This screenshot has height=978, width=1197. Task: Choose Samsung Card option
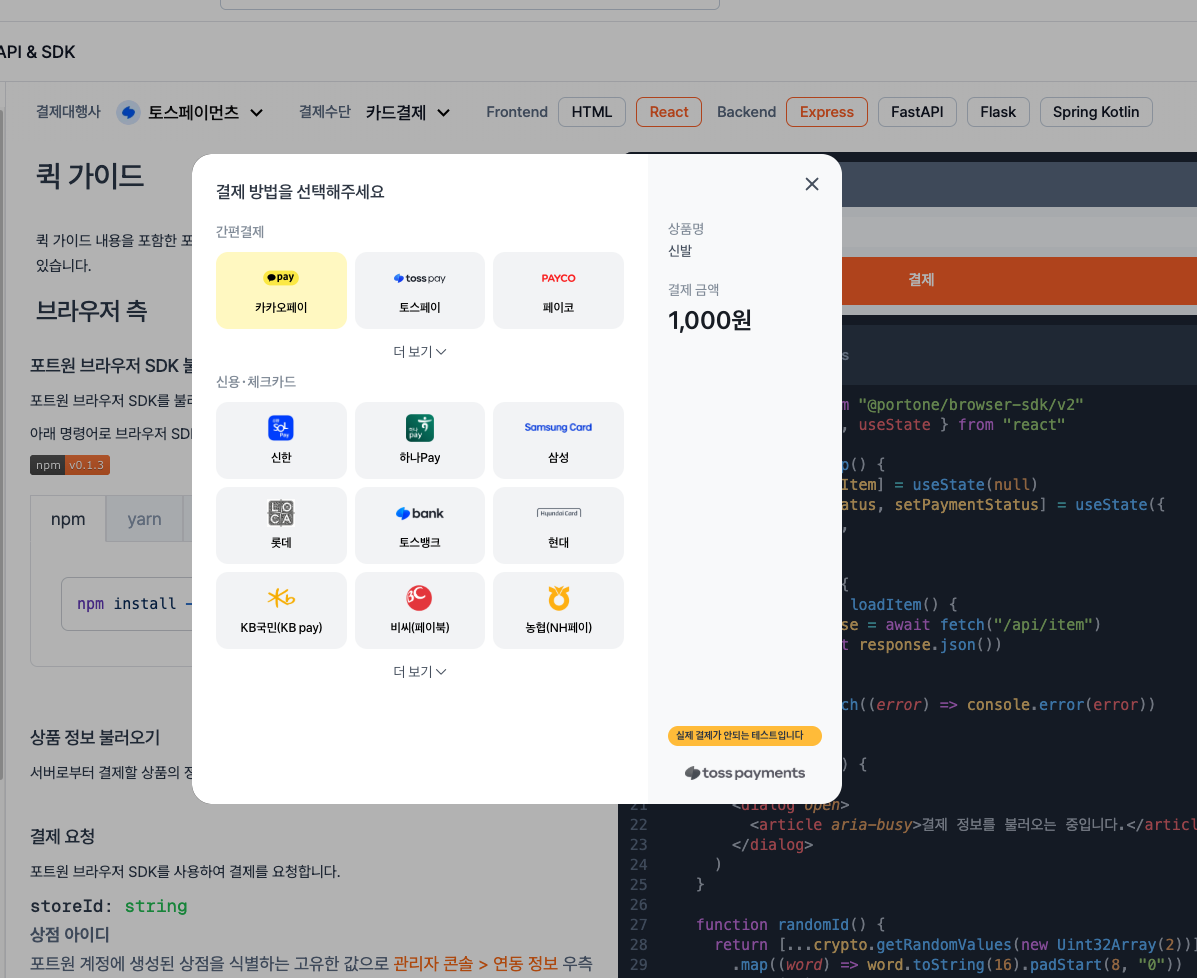tap(558, 441)
